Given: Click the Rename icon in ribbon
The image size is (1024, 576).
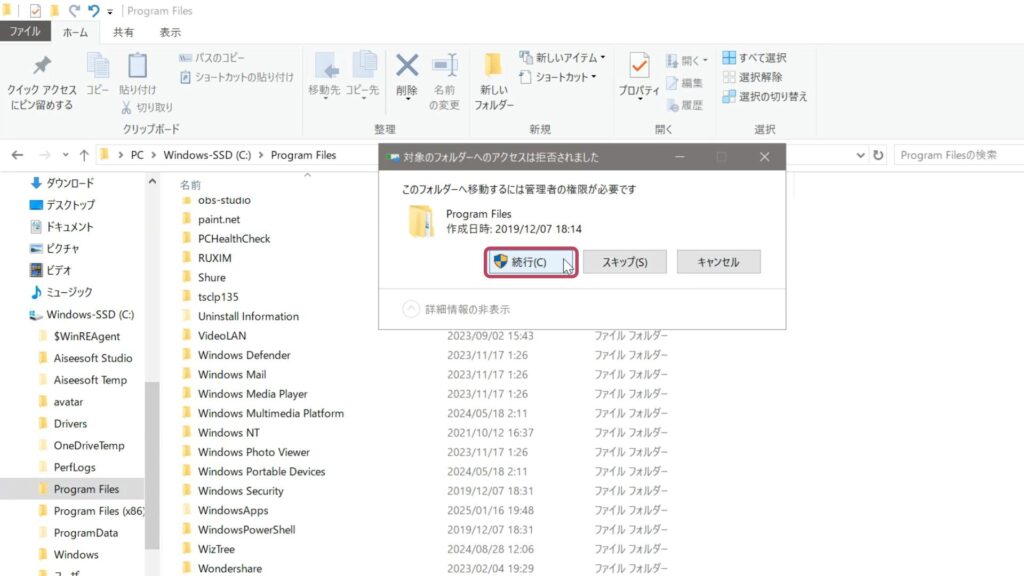Looking at the screenshot, I should pos(445,66).
